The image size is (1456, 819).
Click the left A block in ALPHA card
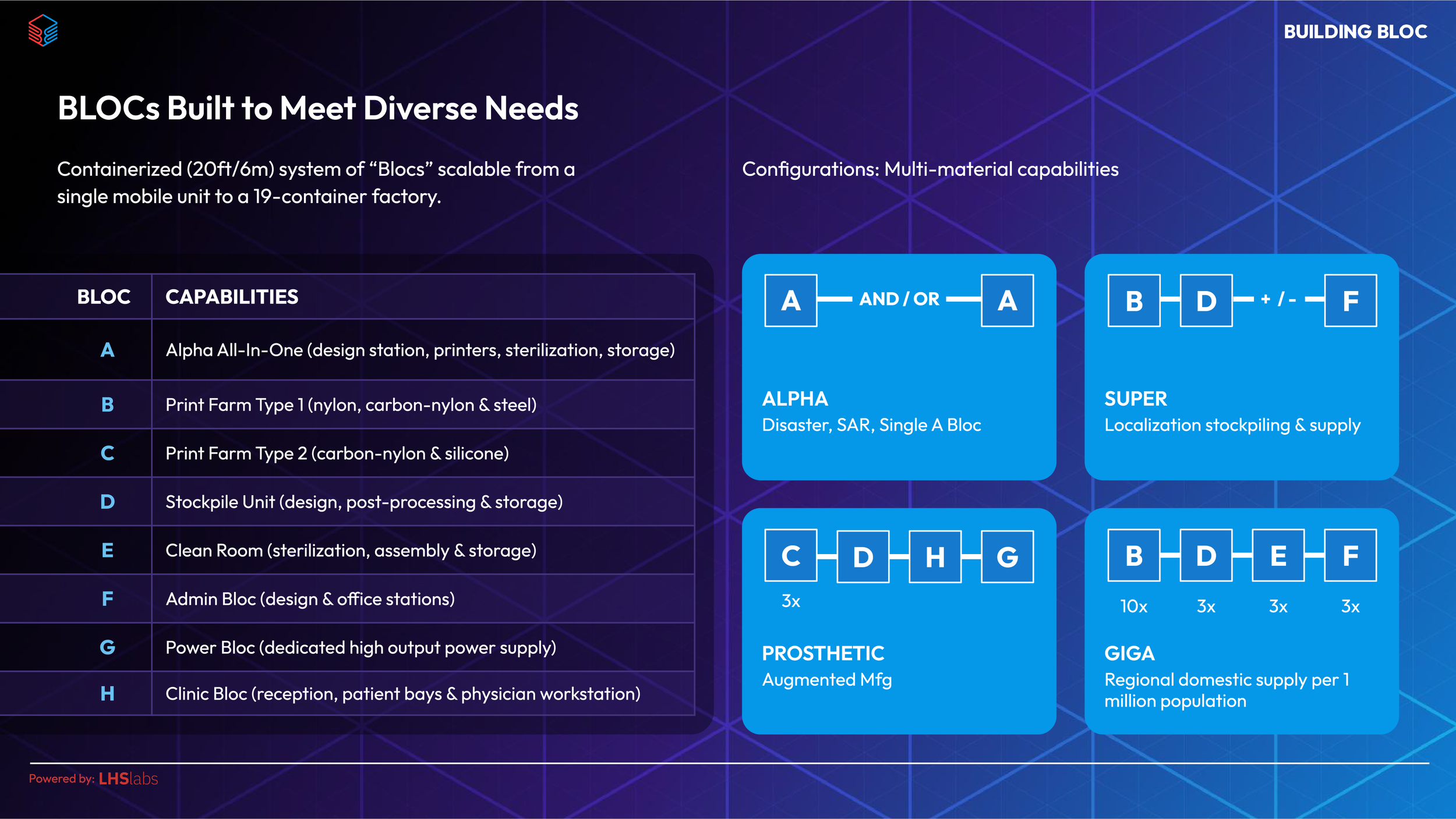(x=791, y=300)
